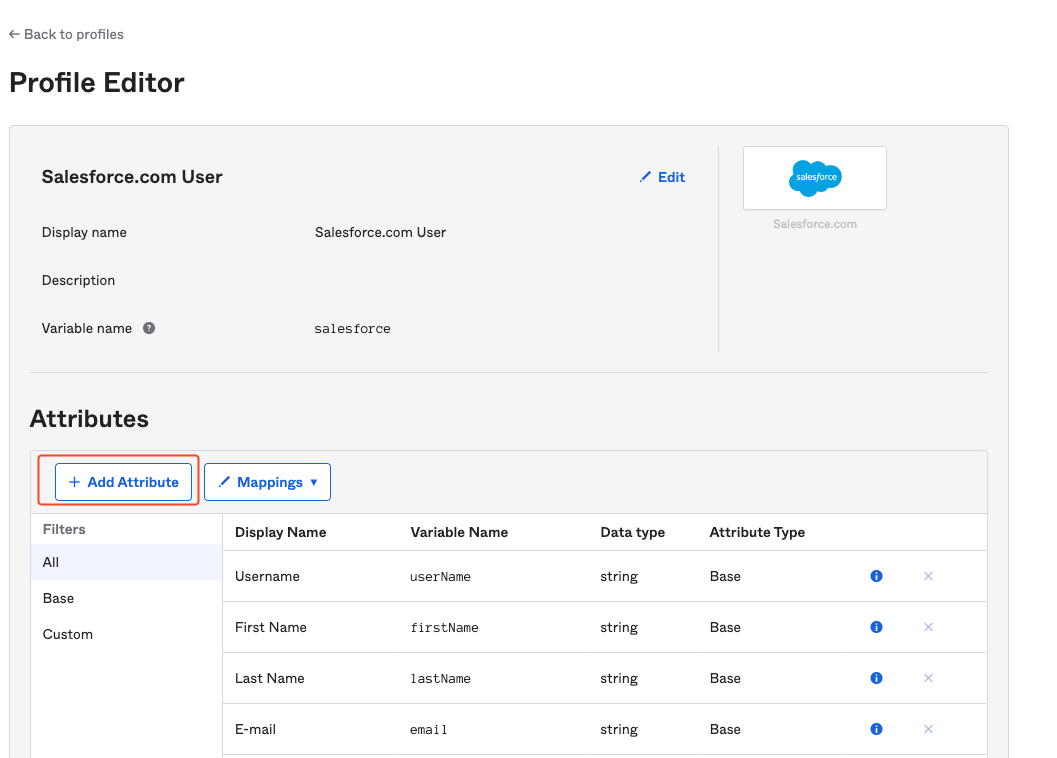This screenshot has height=758, width=1057.
Task: Click the Attribute Type column header
Action: pos(757,532)
